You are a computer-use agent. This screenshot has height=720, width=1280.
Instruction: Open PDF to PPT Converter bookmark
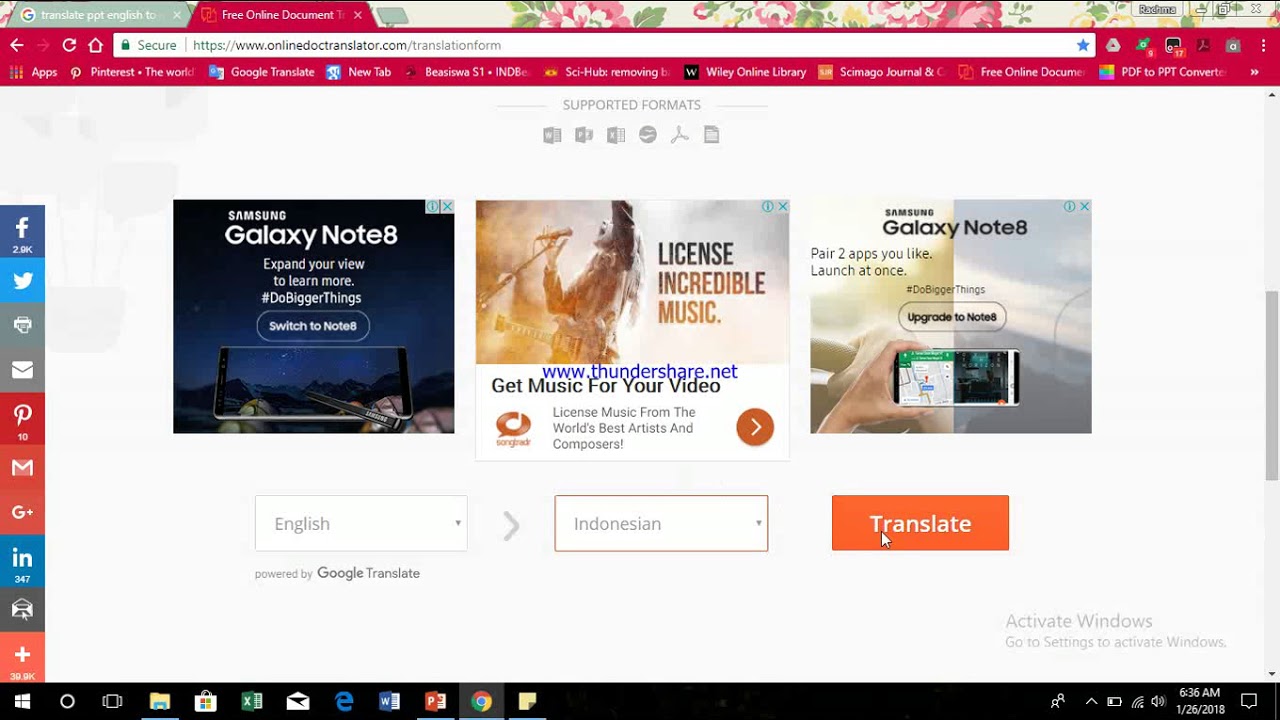click(1163, 72)
